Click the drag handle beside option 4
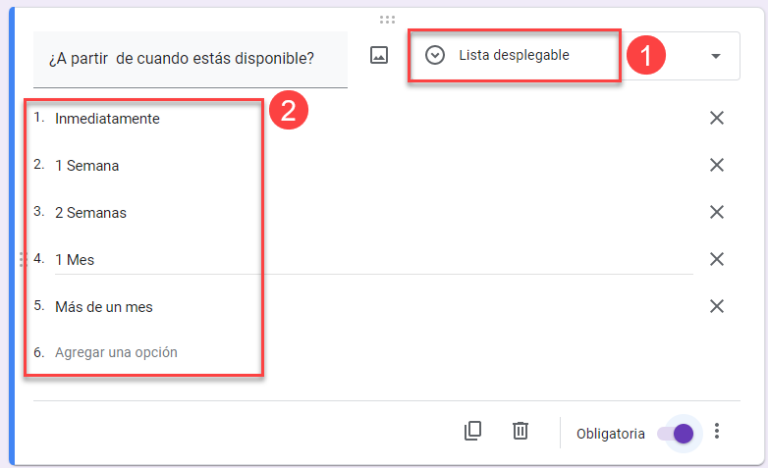The height and width of the screenshot is (468, 768). 23,259
